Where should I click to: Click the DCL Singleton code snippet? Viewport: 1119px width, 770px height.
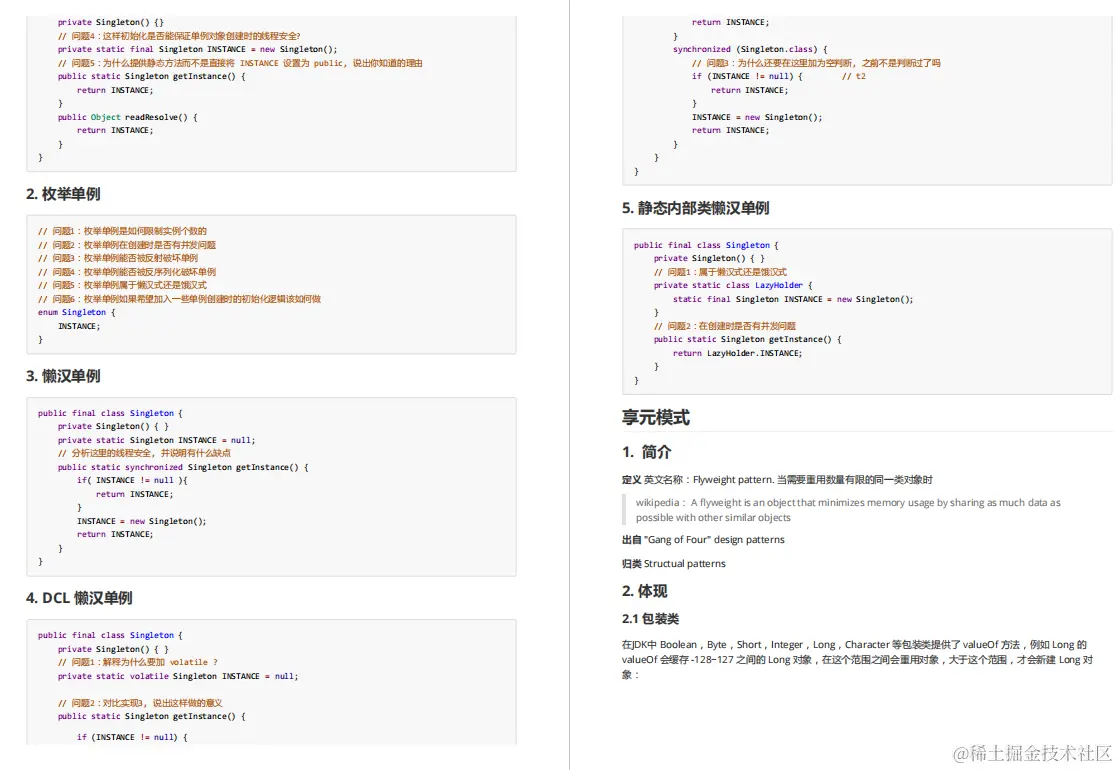270,680
